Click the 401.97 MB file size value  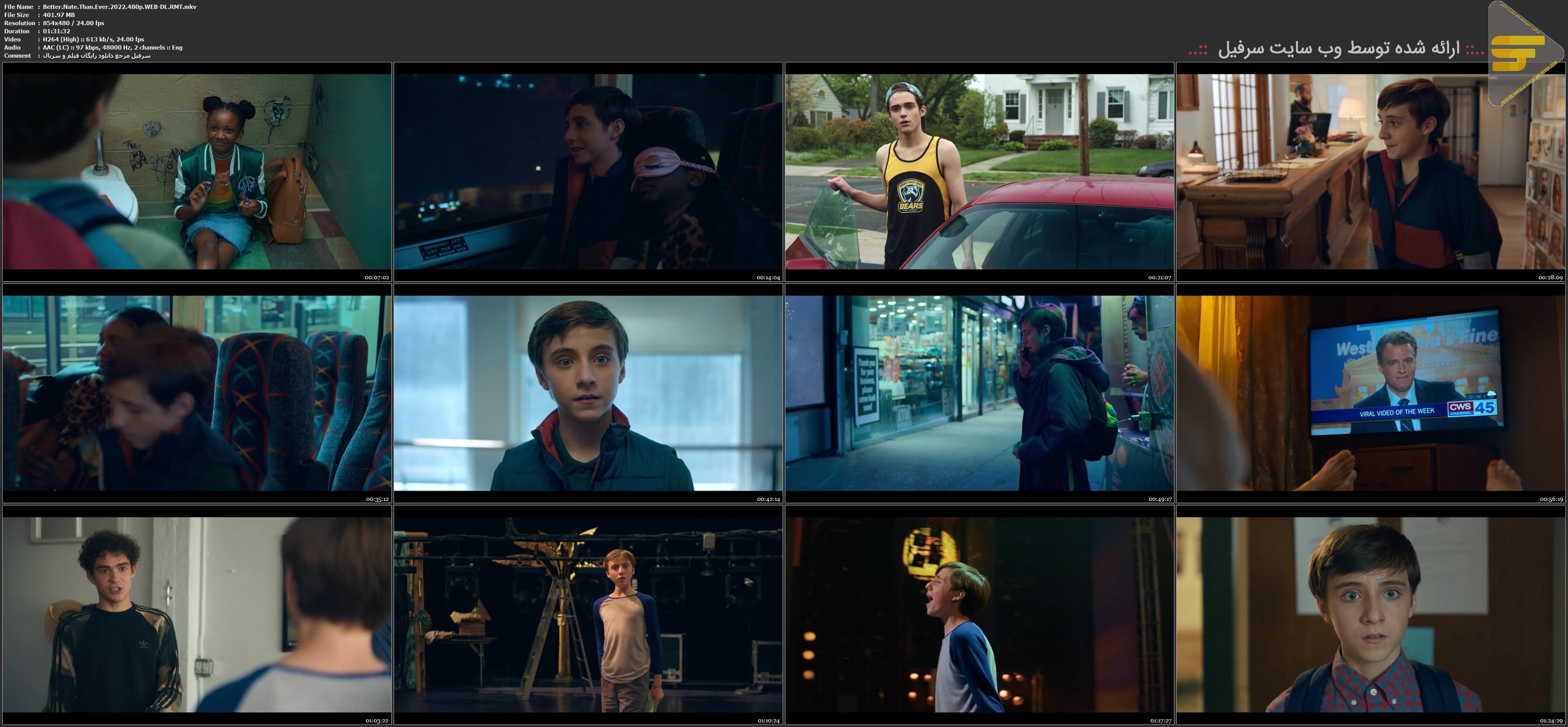[59, 15]
